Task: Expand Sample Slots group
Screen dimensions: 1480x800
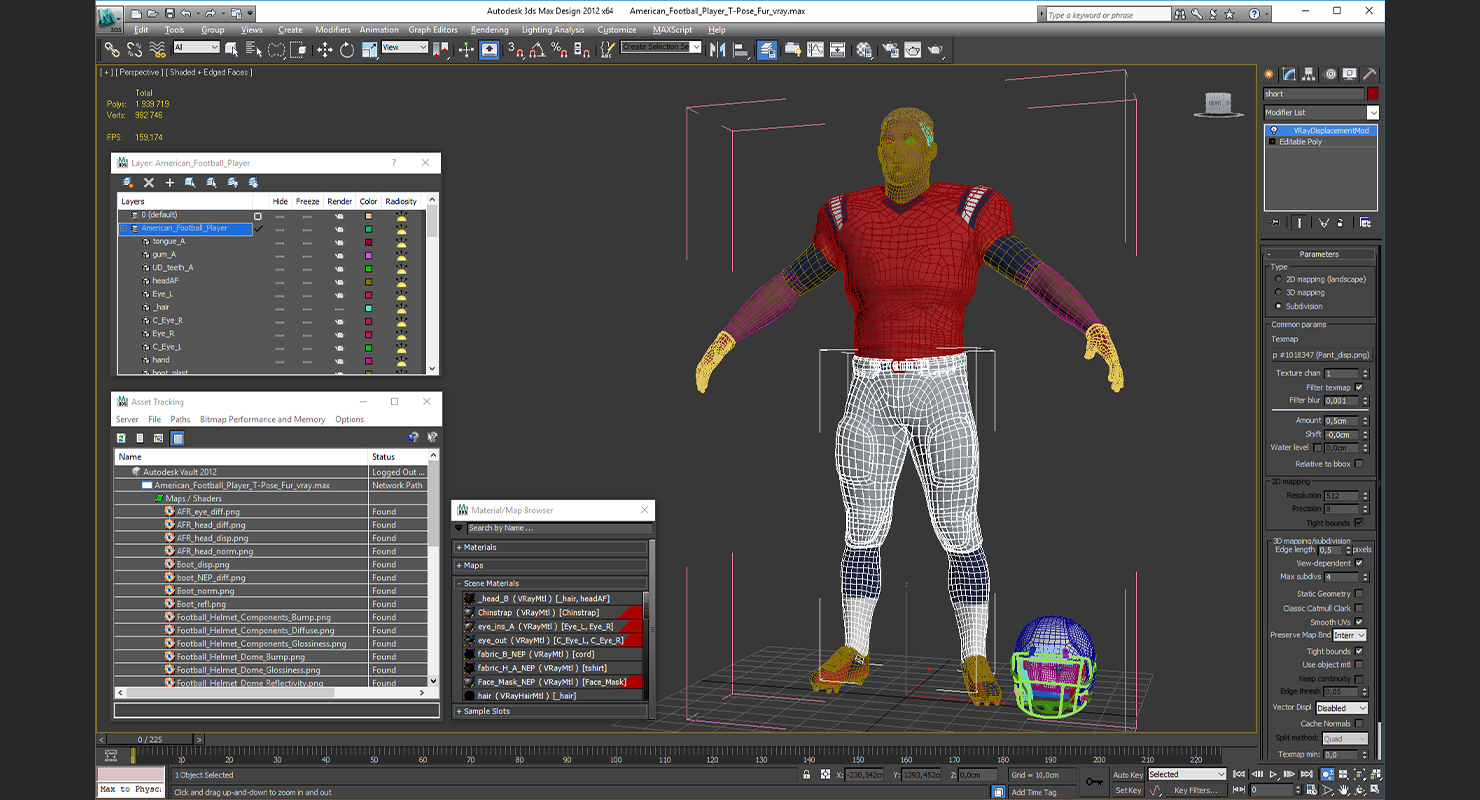Action: (550, 711)
